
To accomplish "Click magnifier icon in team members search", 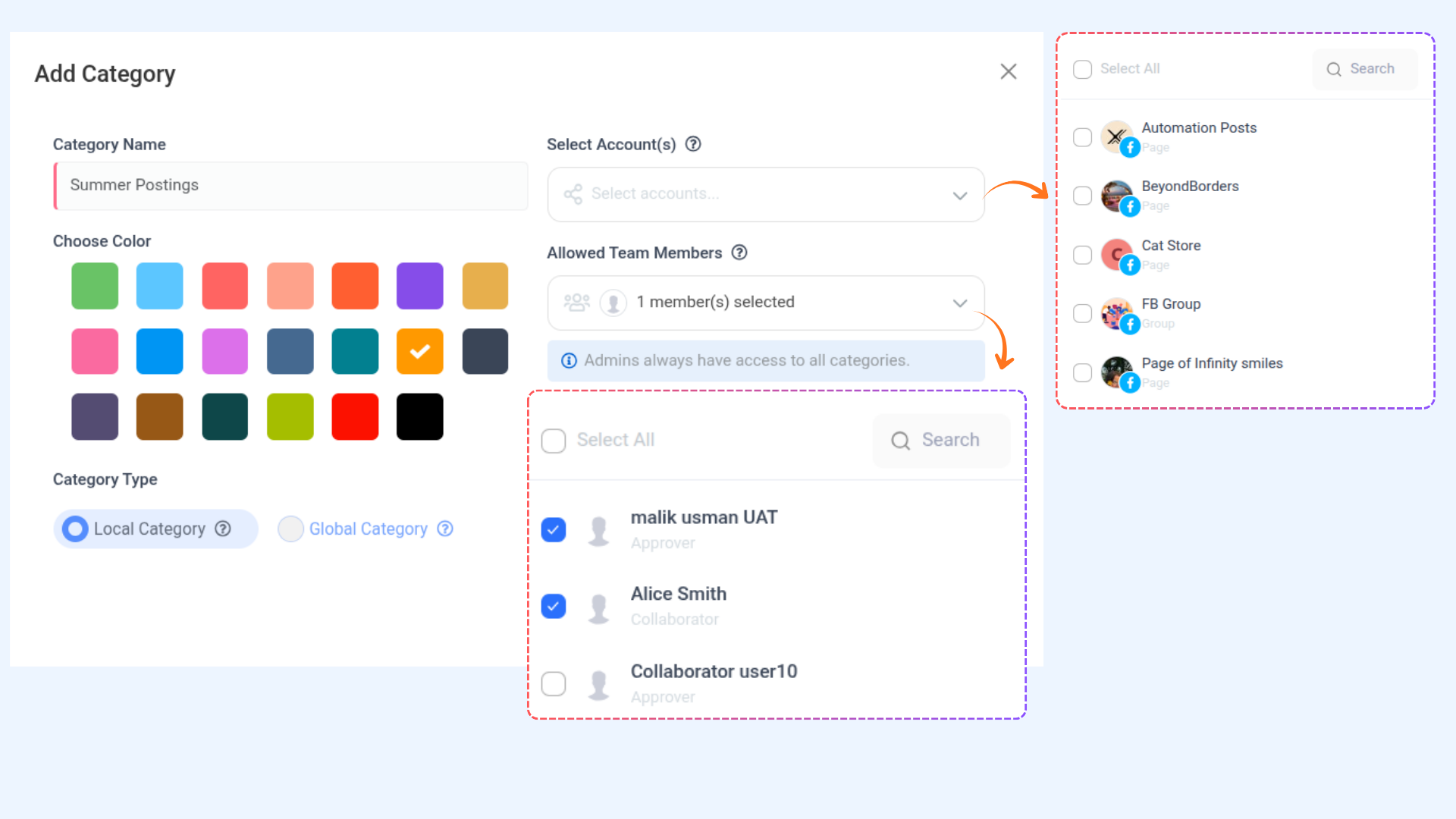I will pyautogui.click(x=900, y=441).
